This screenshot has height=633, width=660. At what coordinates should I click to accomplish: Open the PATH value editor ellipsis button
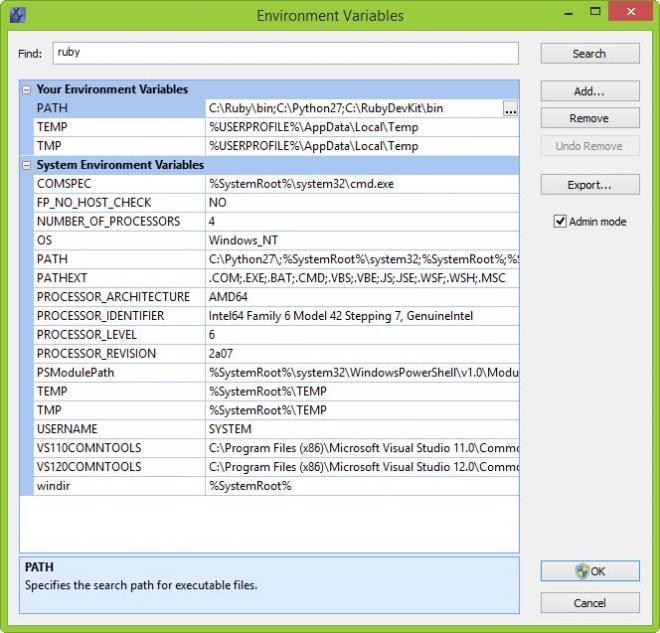click(x=511, y=109)
